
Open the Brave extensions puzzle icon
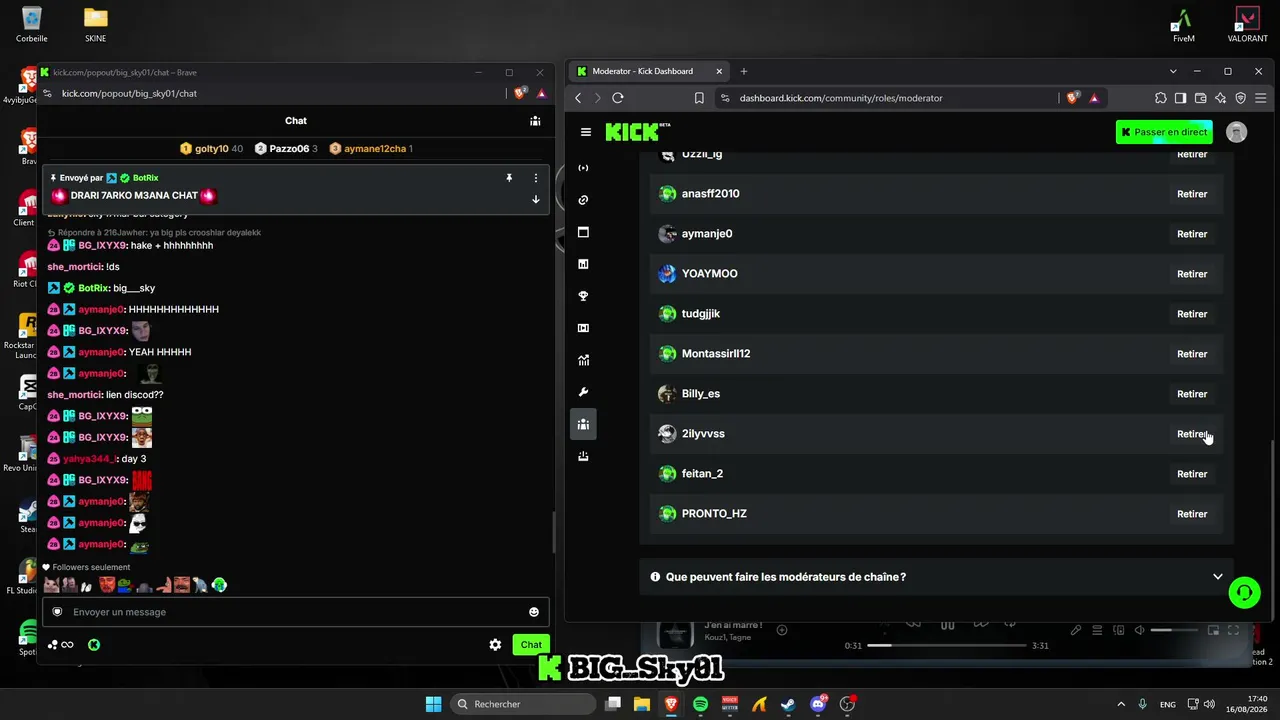1160,98
